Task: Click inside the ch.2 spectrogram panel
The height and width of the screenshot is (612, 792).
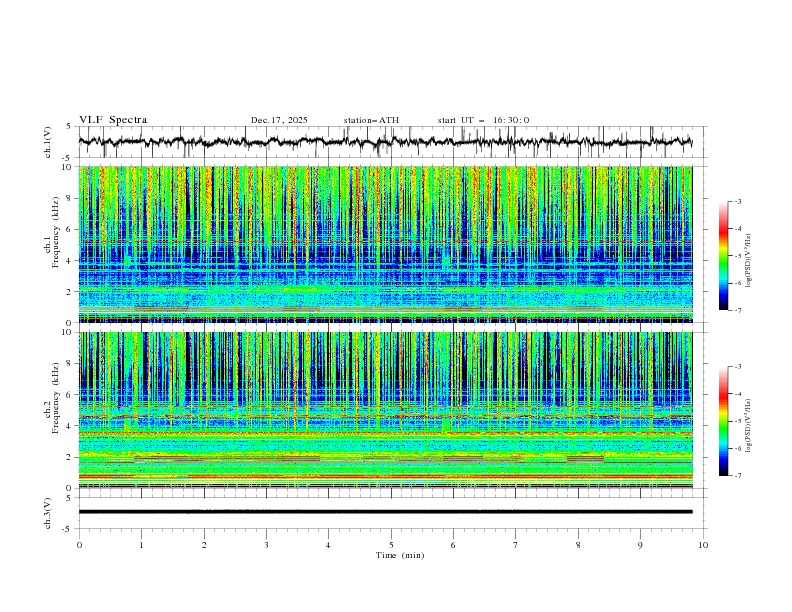Action: (390, 410)
